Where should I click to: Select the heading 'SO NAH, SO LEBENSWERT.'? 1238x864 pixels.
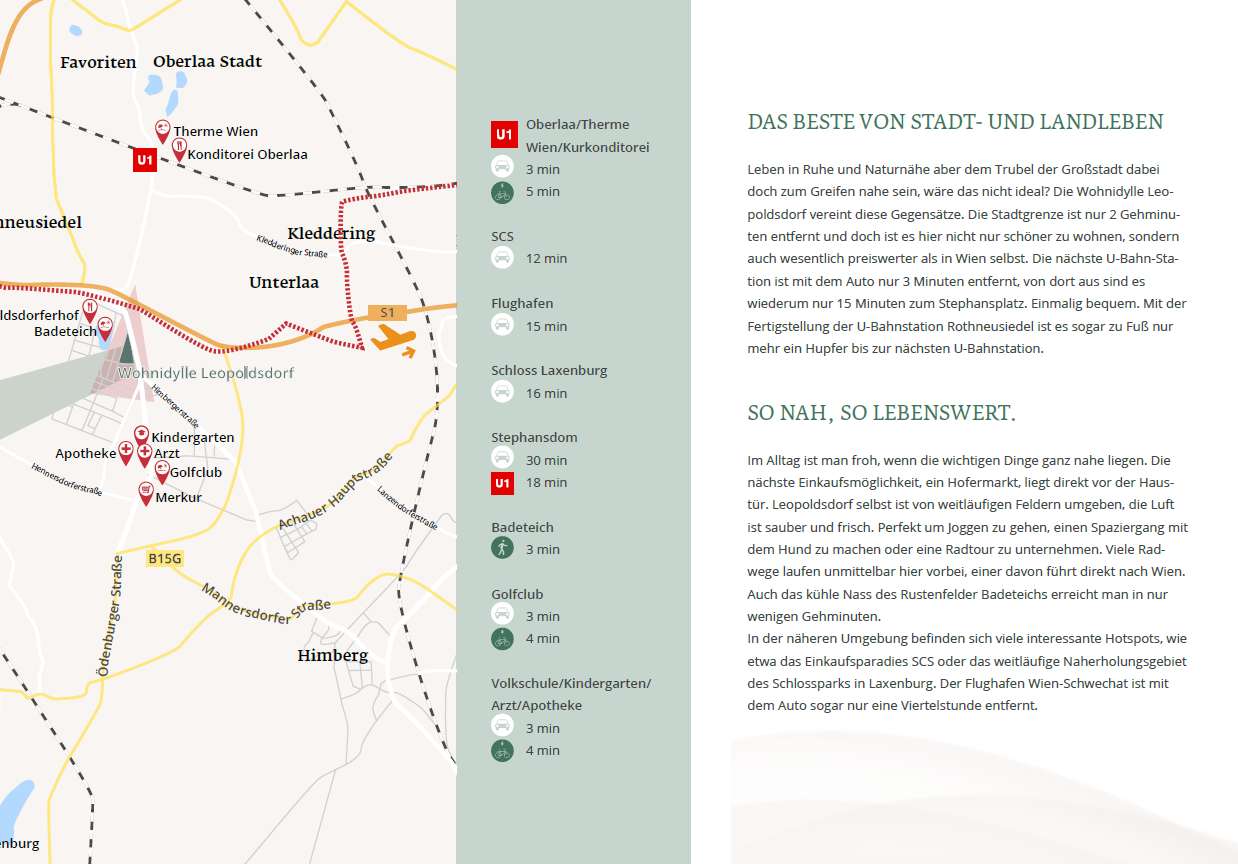(x=881, y=413)
